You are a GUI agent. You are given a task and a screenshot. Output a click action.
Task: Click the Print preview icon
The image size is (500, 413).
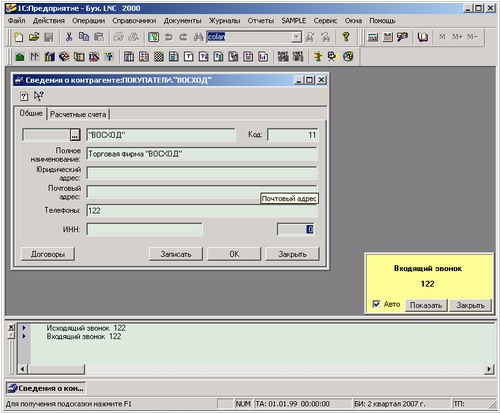tap(133, 37)
